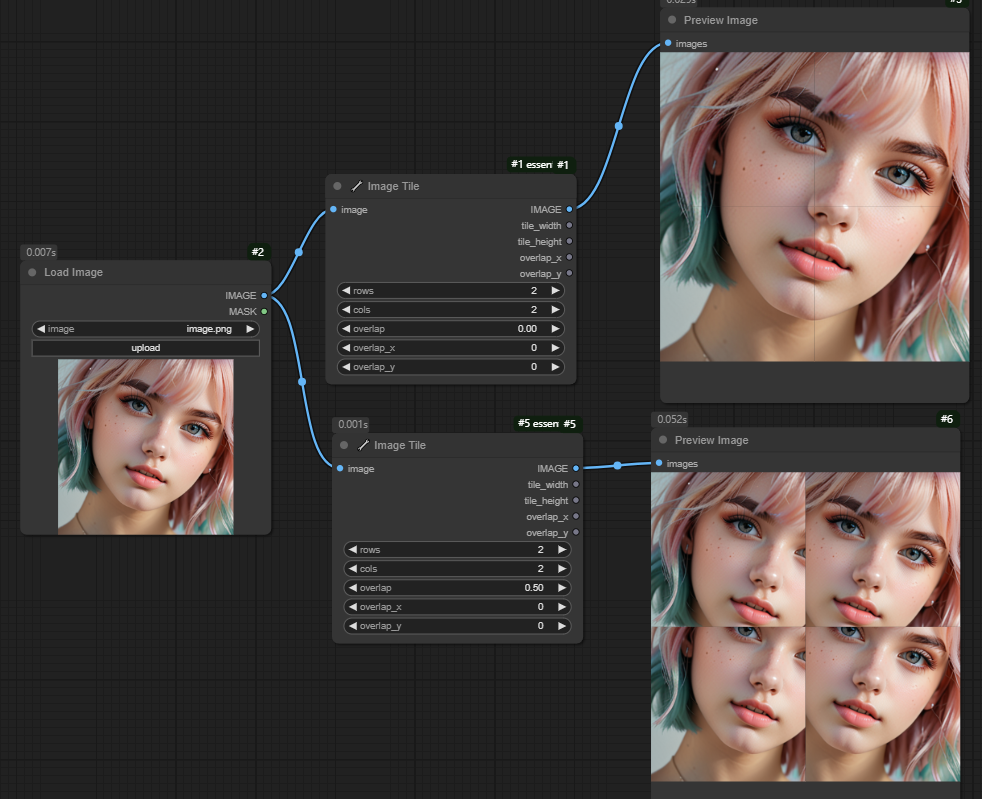Image resolution: width=982 pixels, height=799 pixels.
Task: Click the upload button in Load Image
Action: [x=146, y=348]
